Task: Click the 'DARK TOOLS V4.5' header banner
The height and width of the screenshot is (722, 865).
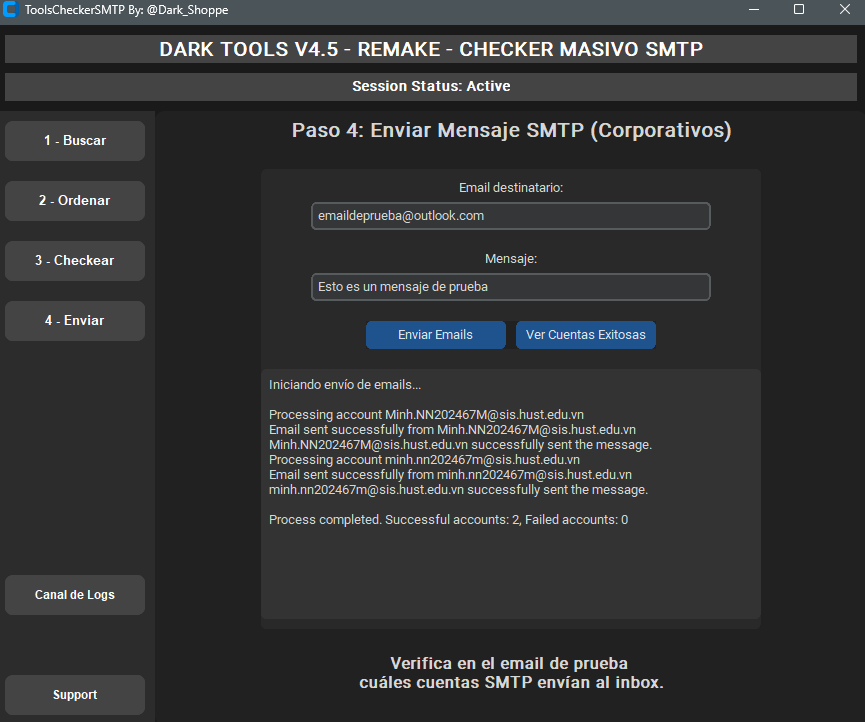Action: [431, 48]
